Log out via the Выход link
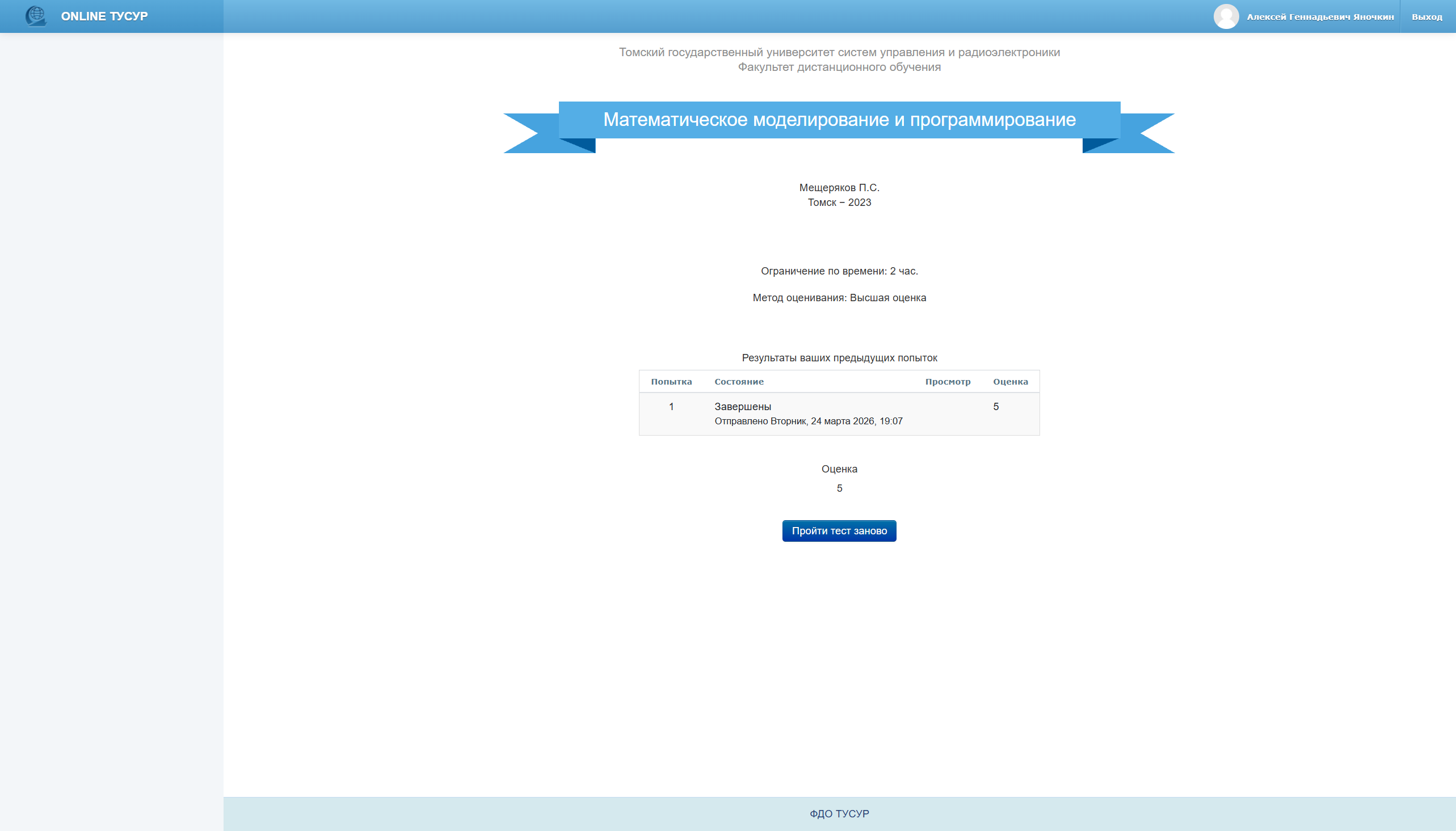 pyautogui.click(x=1426, y=17)
